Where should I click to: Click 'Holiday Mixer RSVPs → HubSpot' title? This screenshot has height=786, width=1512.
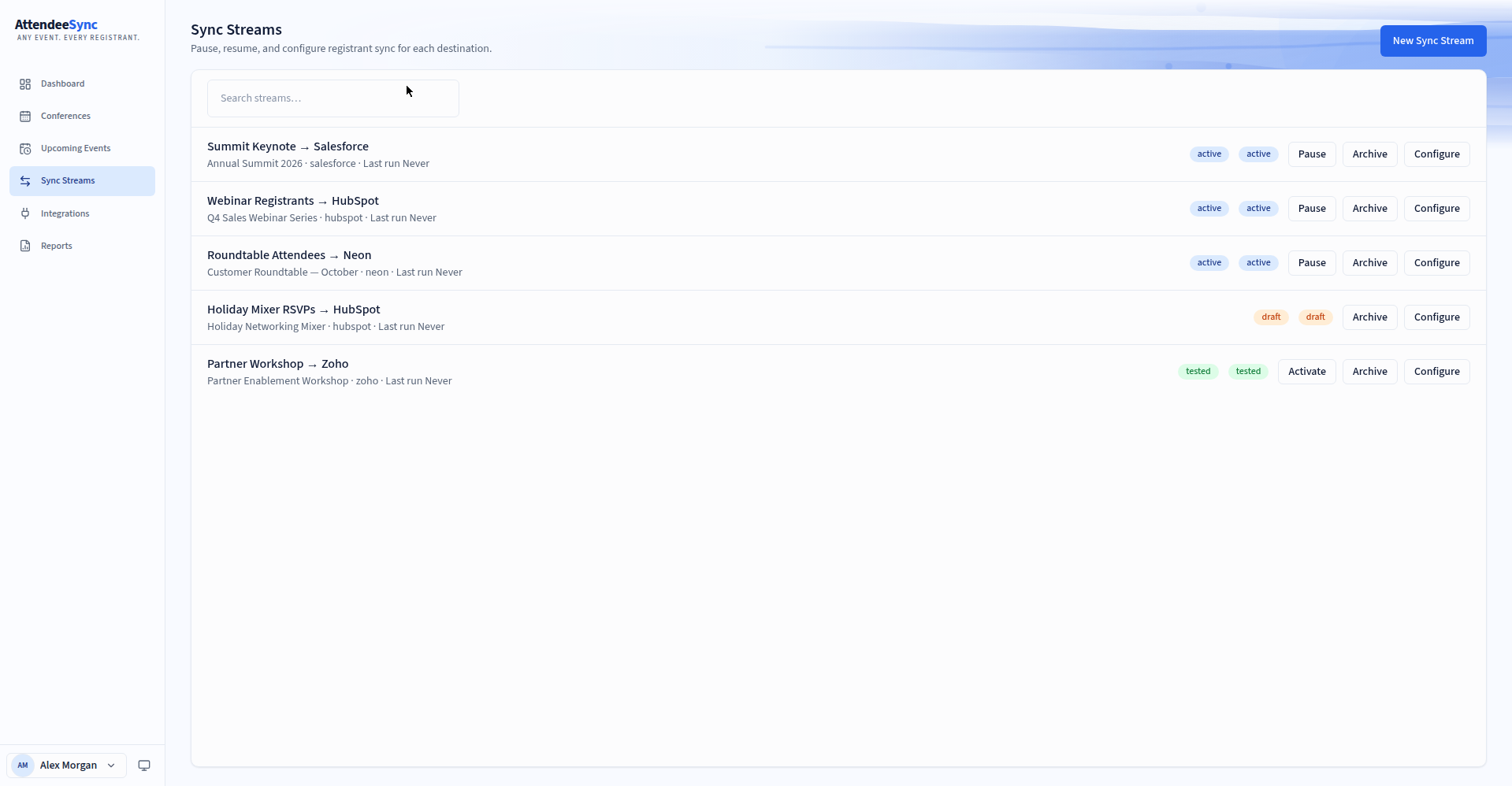[x=294, y=310]
